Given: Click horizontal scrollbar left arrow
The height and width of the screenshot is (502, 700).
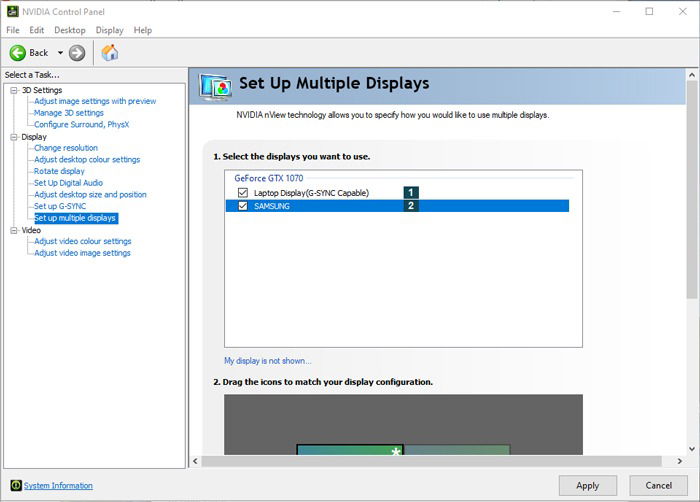Looking at the screenshot, I should point(195,461).
